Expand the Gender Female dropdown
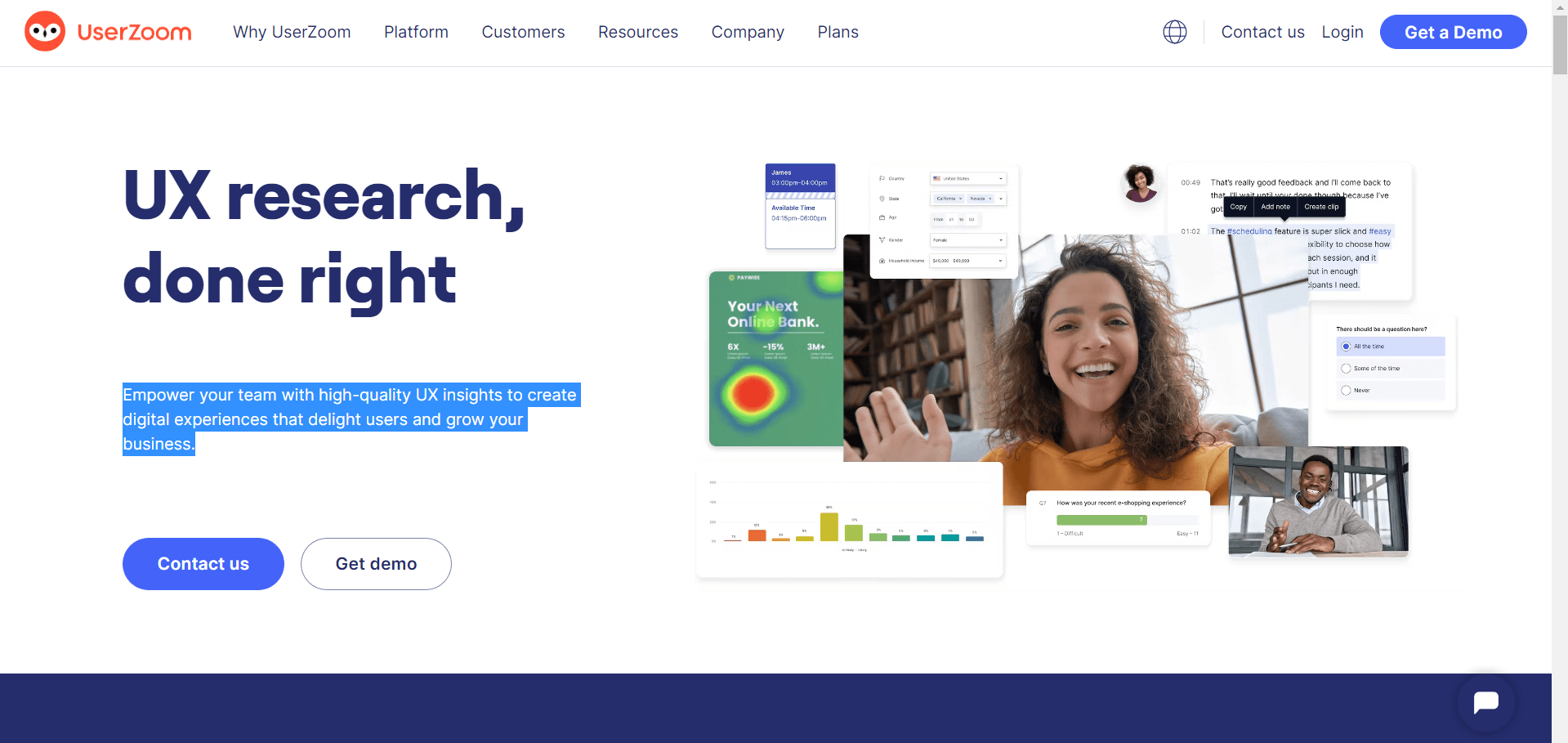 point(968,240)
